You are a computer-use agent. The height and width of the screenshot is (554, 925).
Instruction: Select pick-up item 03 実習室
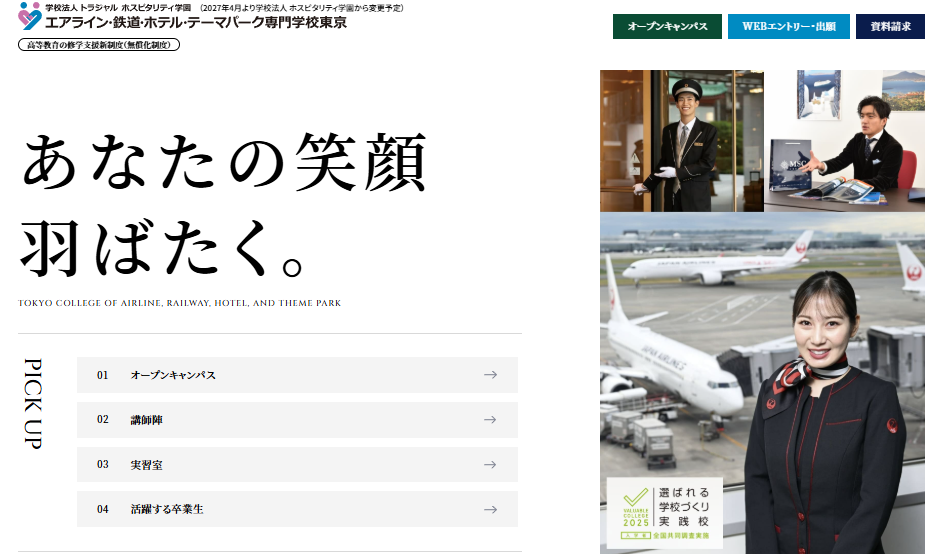pyautogui.click(x=297, y=464)
